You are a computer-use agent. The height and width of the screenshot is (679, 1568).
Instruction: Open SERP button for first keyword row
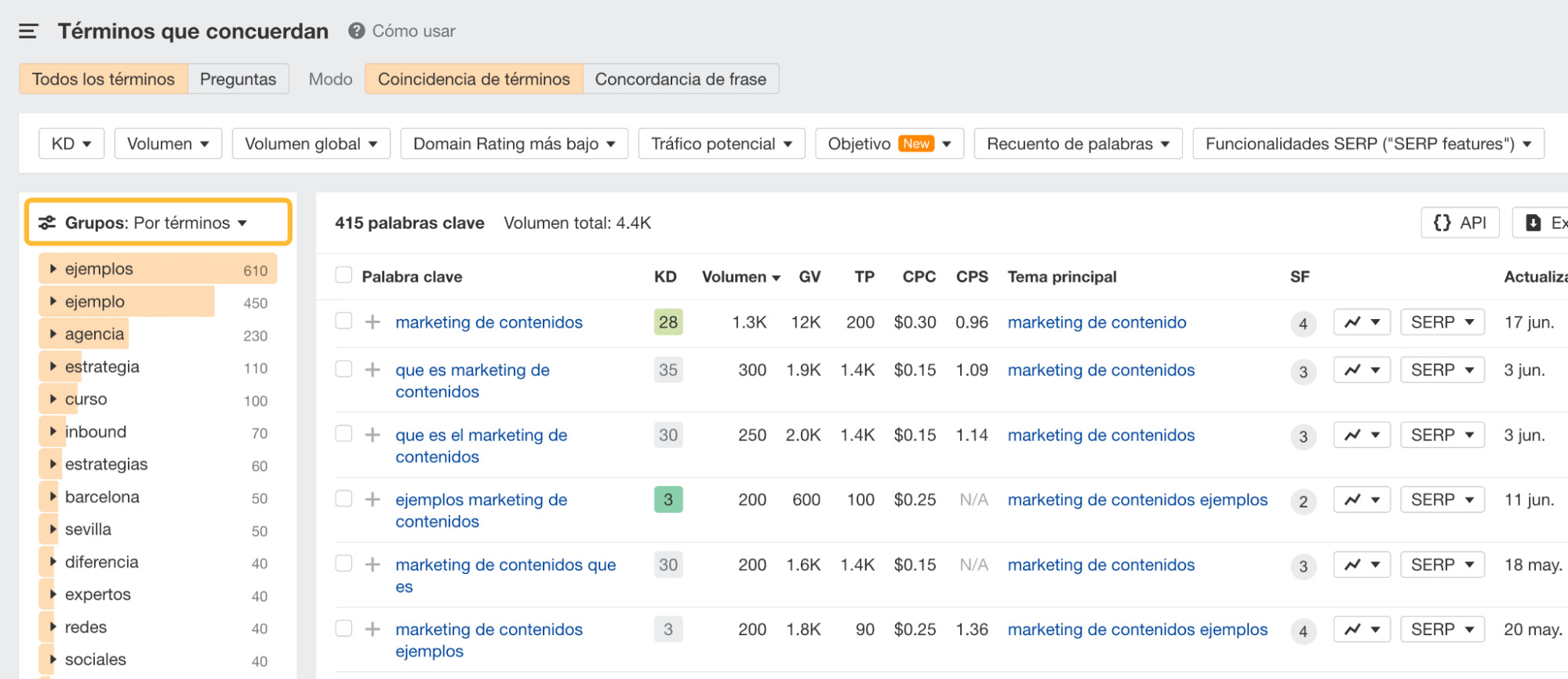[1442, 322]
